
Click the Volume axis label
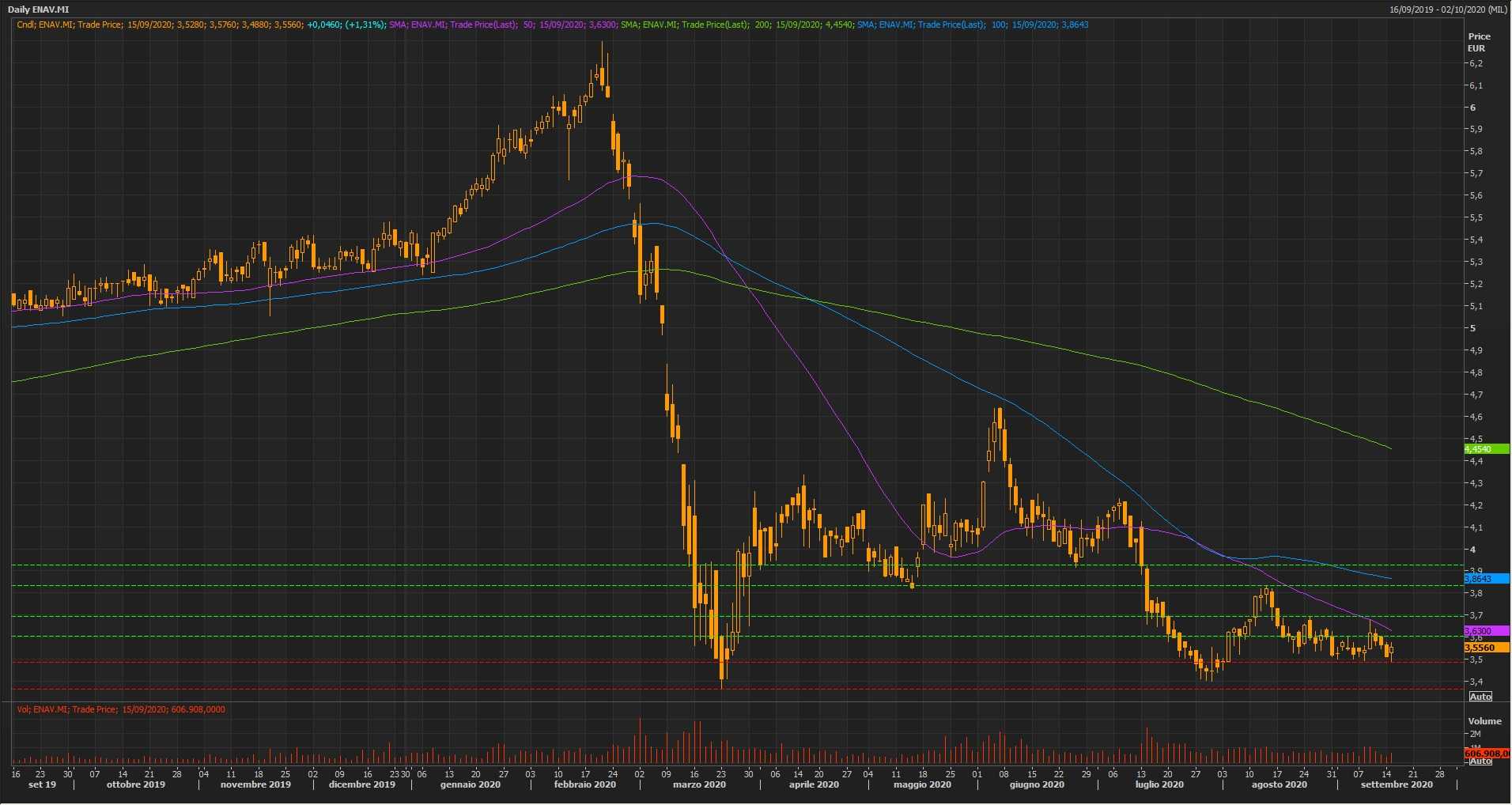[1484, 721]
